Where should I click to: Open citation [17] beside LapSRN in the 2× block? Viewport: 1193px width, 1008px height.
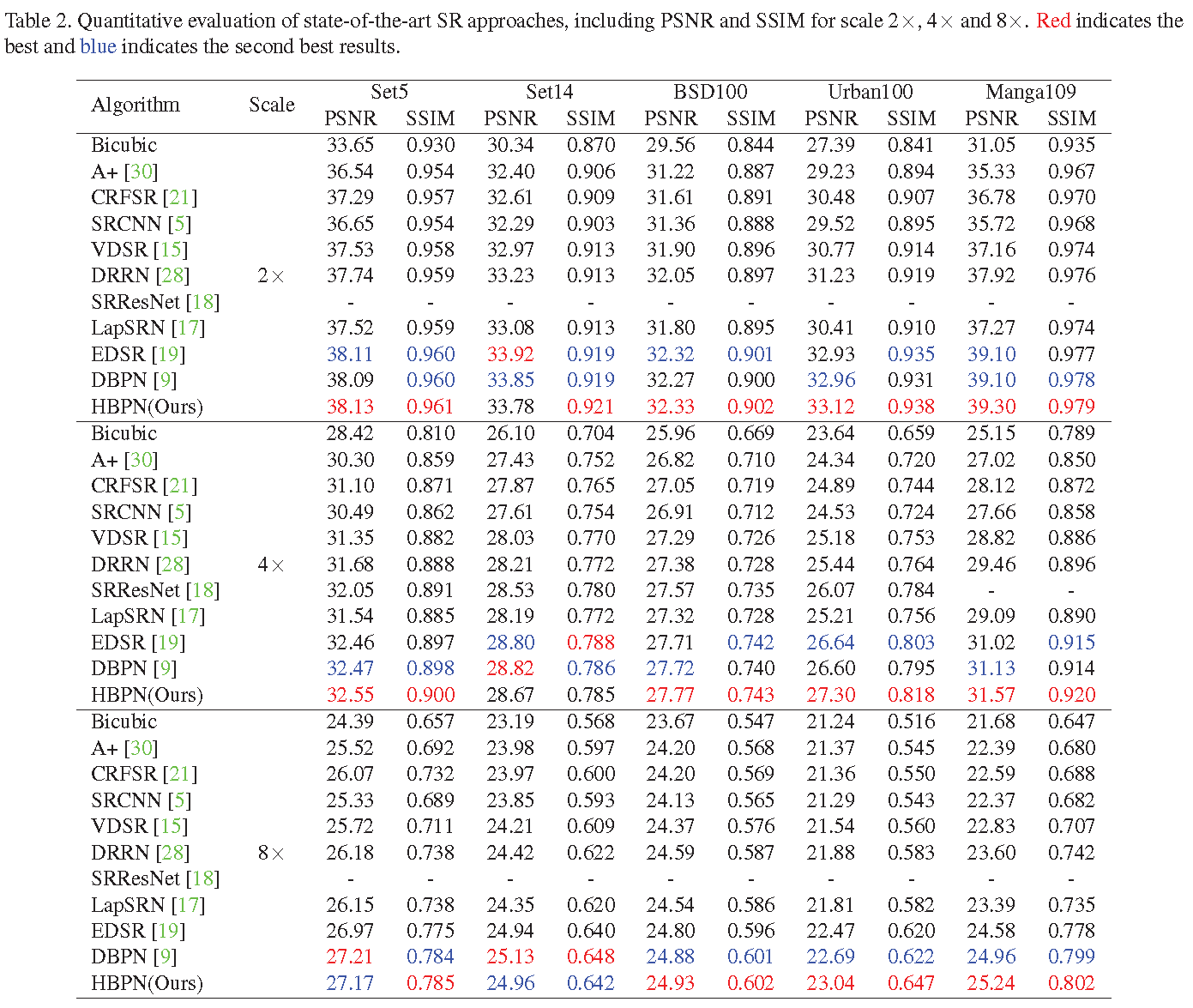[x=188, y=328]
